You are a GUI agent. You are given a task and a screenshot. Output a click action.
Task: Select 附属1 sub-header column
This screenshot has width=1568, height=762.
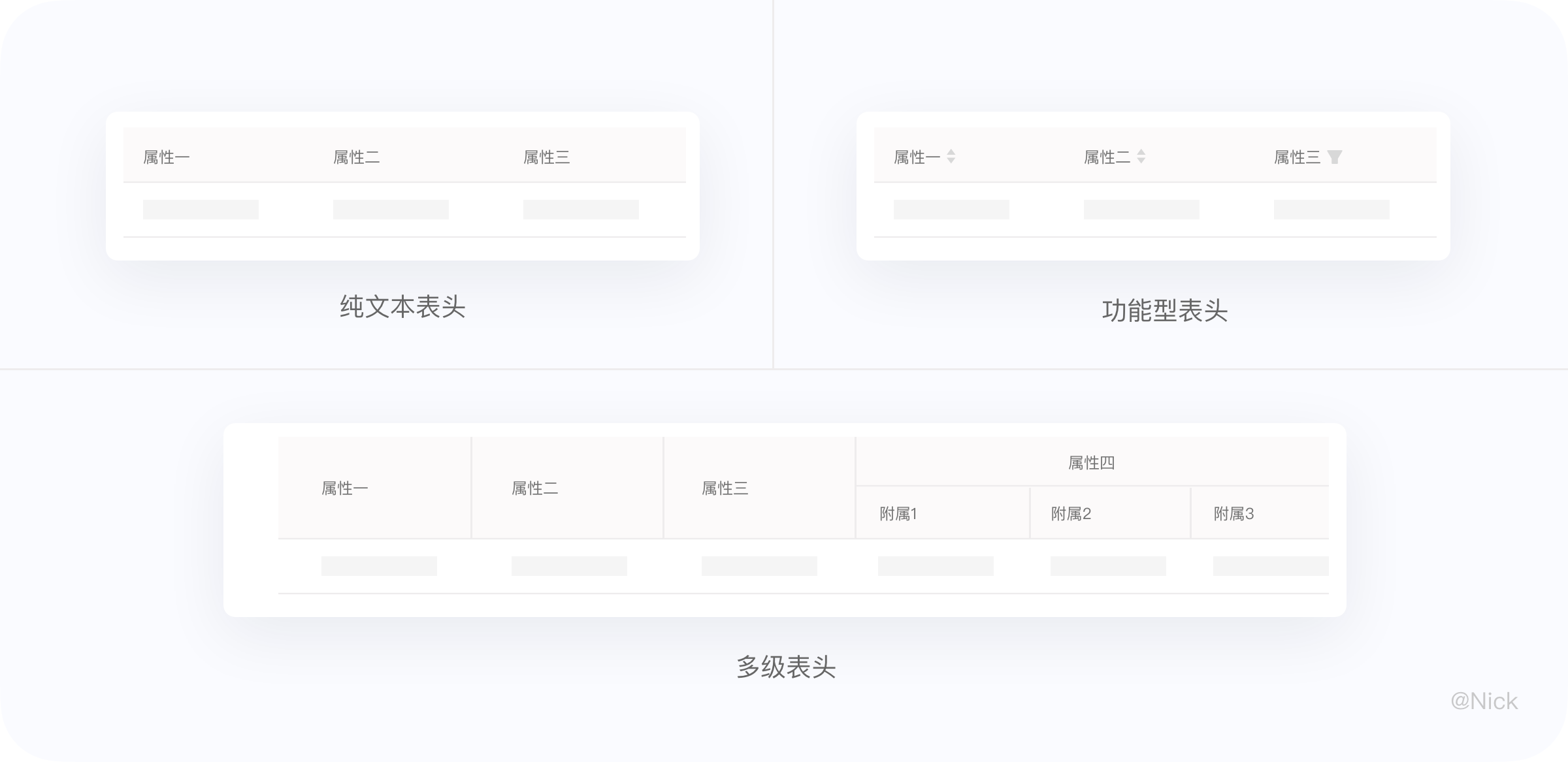pyautogui.click(x=898, y=514)
